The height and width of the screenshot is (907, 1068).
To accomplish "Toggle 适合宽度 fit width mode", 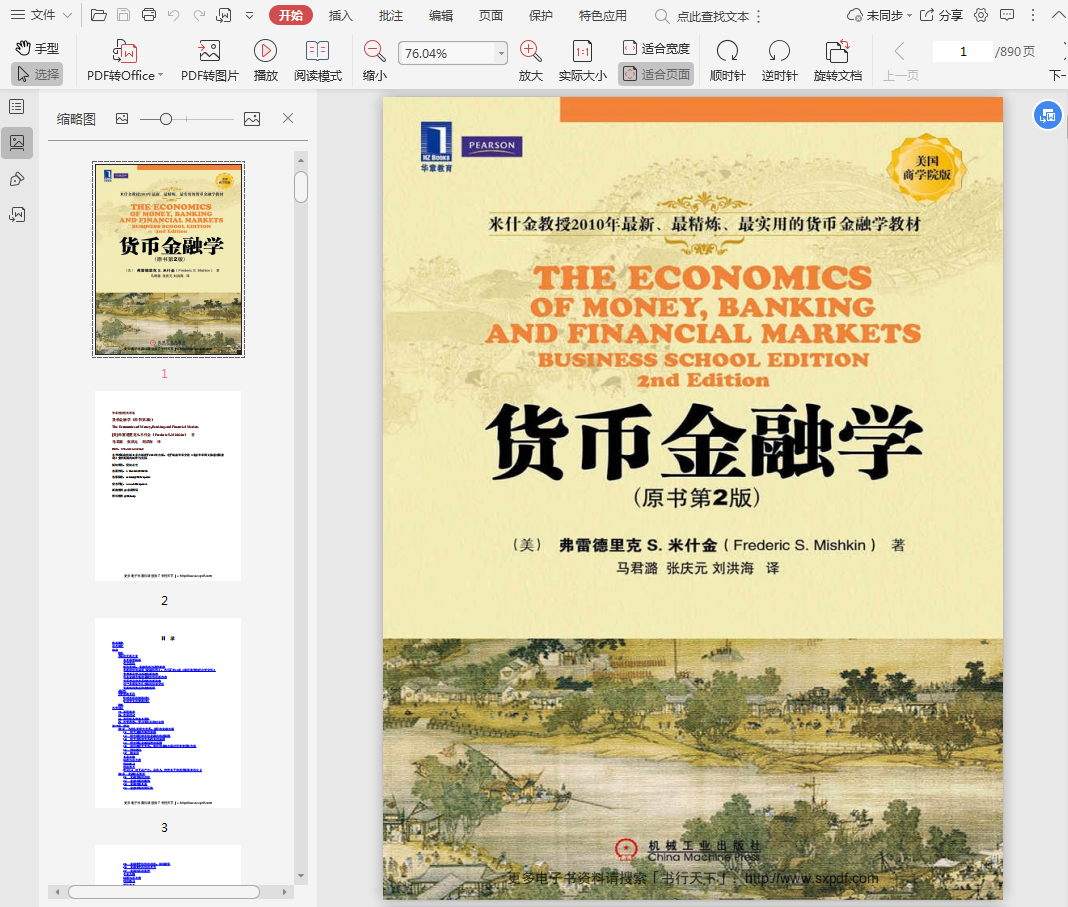I will click(656, 48).
